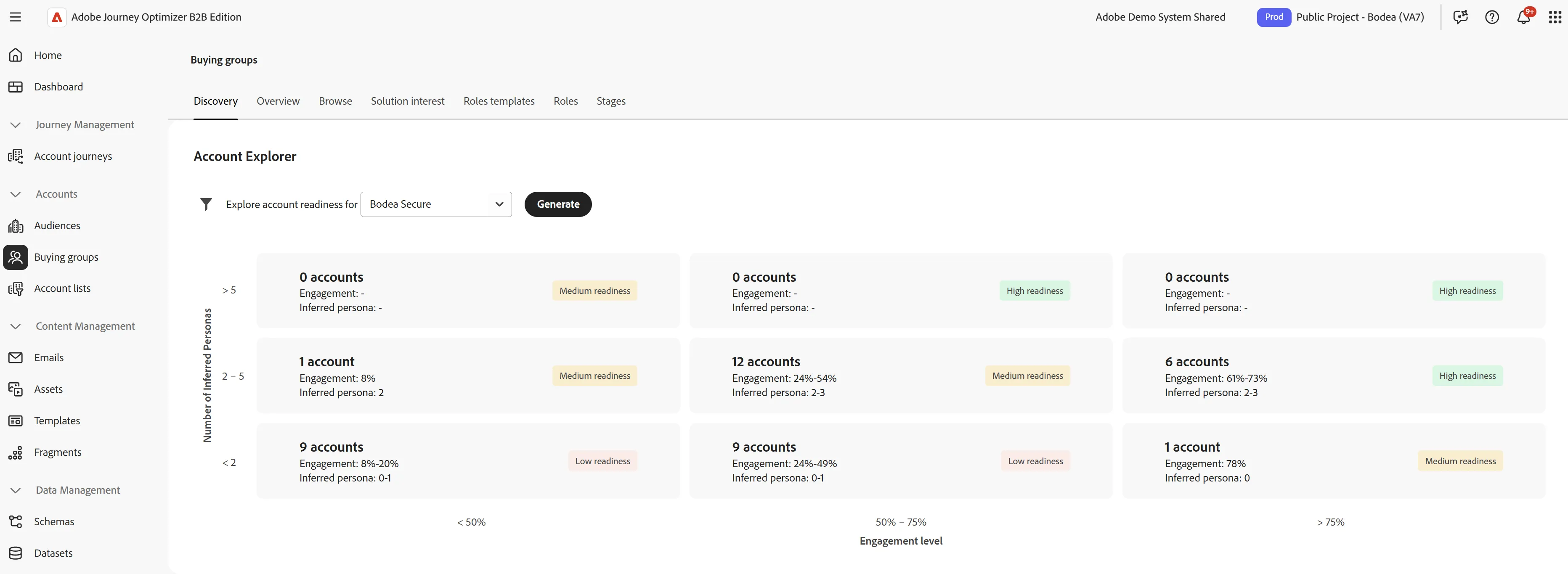Image resolution: width=1568 pixels, height=574 pixels.
Task: Open the notifications bell
Action: (x=1523, y=17)
